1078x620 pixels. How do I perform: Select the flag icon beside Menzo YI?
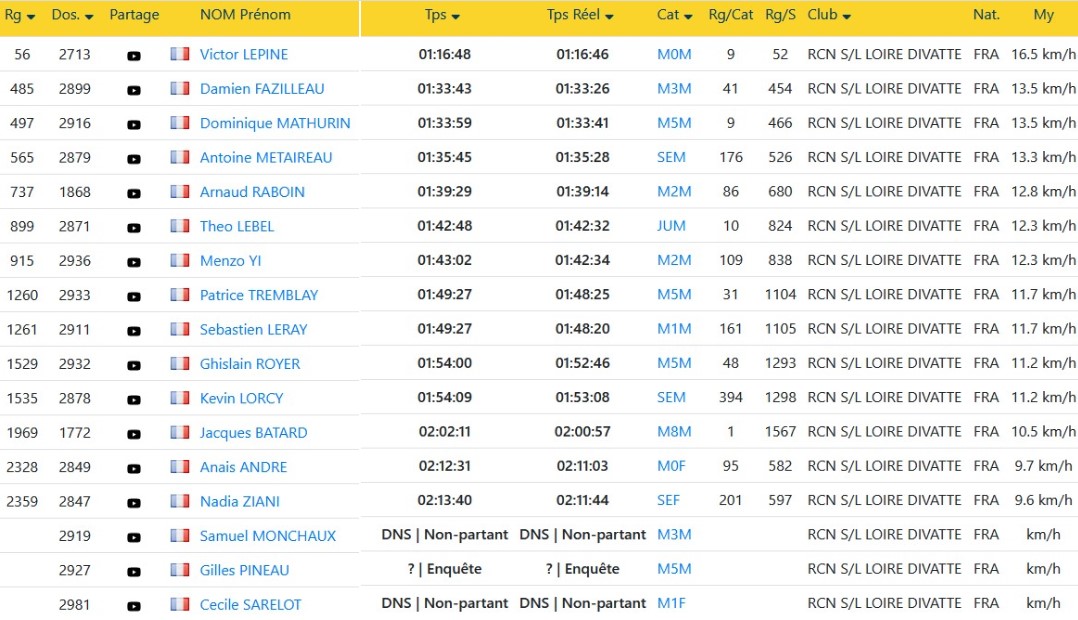(180, 260)
